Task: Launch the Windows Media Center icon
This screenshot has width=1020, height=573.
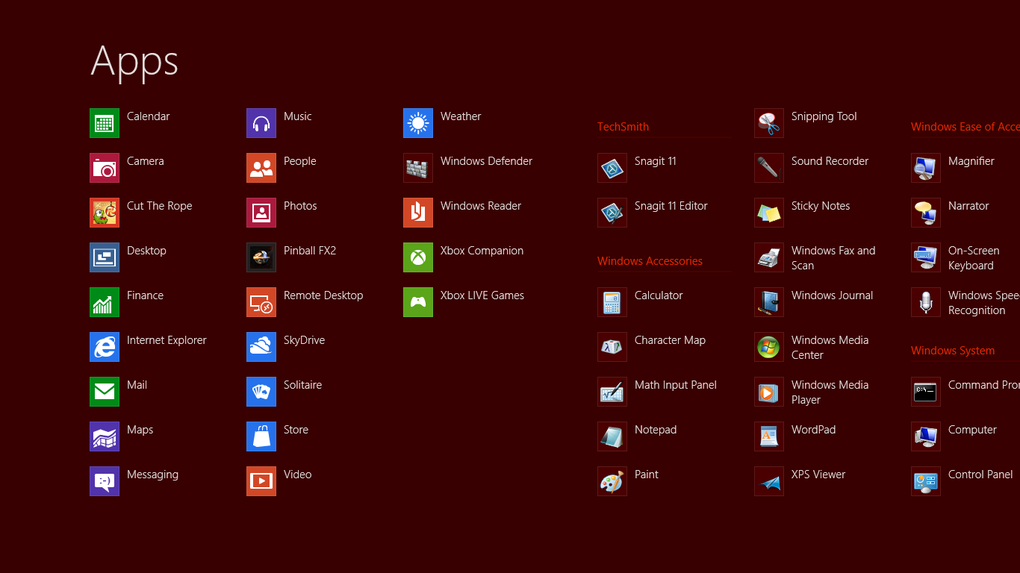Action: pos(769,347)
